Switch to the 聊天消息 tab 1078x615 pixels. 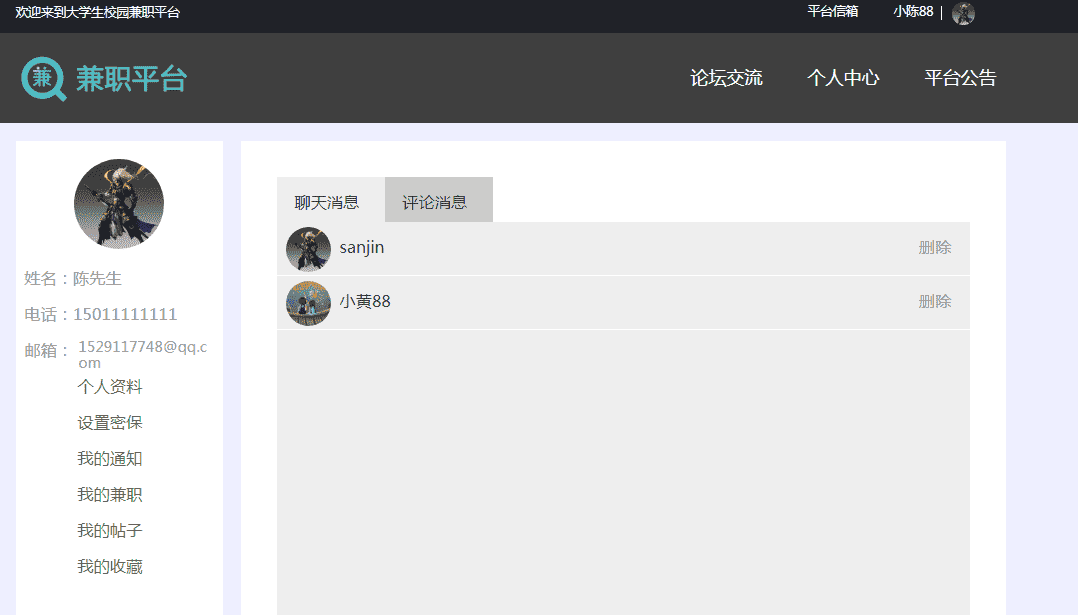327,202
